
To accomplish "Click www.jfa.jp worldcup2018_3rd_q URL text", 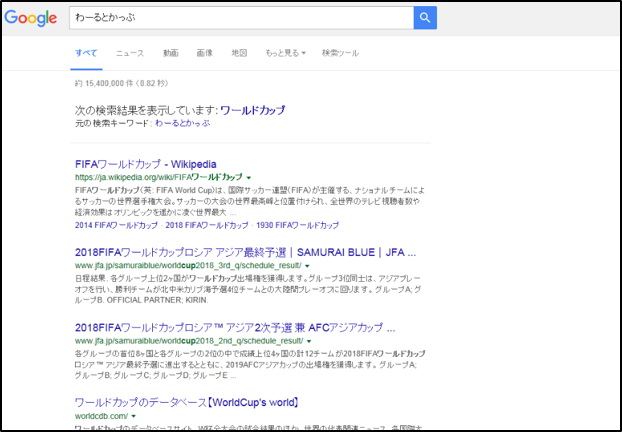I will [188, 265].
